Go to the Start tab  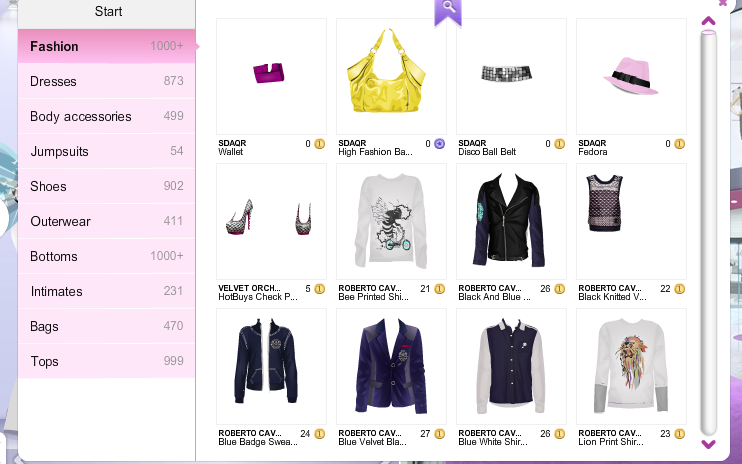click(106, 12)
